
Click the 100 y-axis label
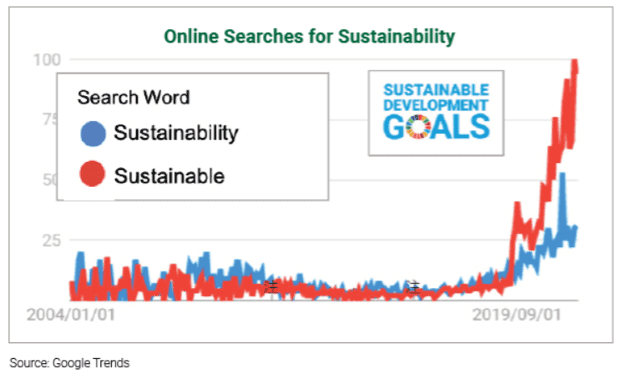(x=47, y=60)
